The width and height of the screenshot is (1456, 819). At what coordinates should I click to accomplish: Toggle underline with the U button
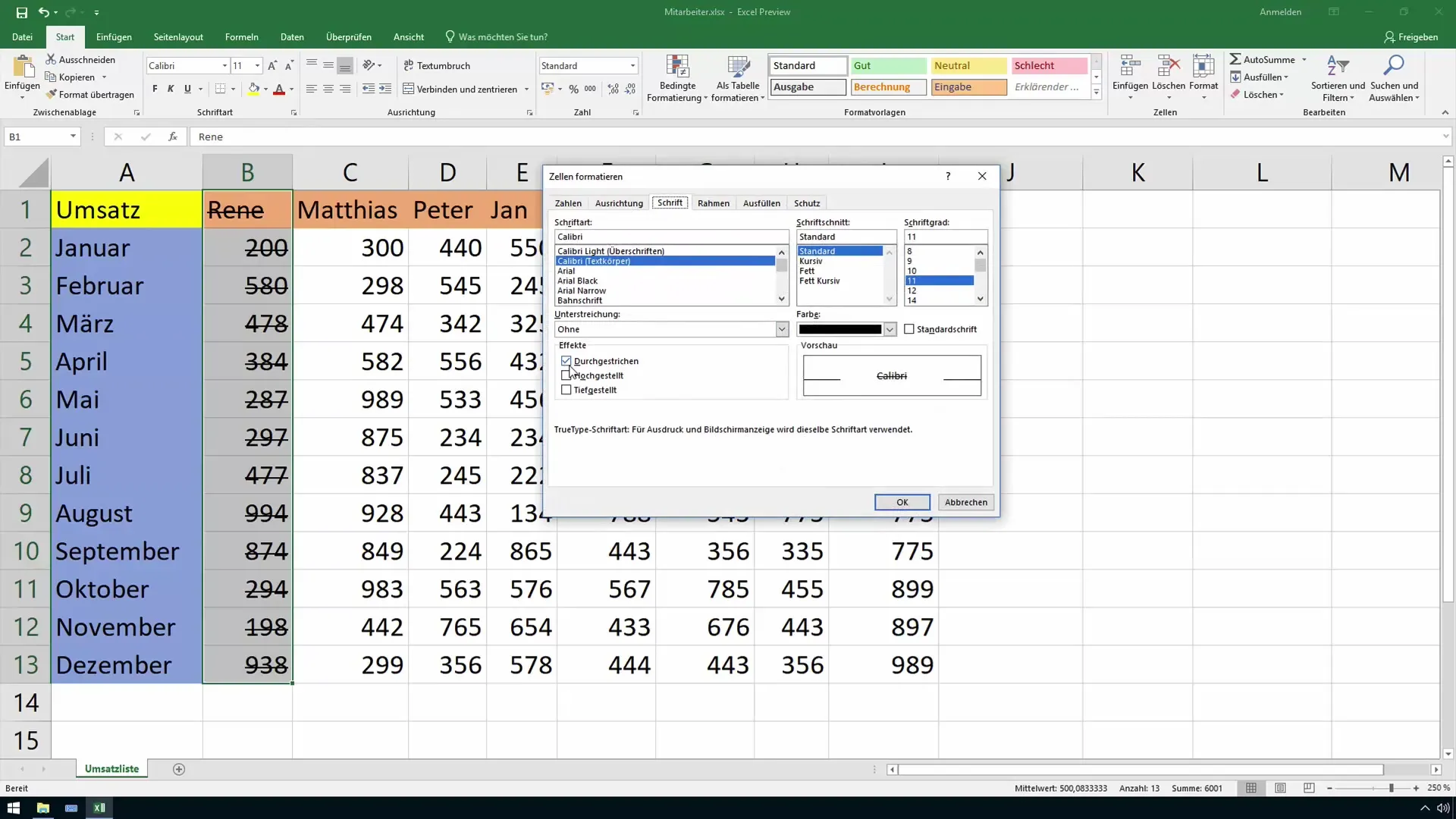(187, 89)
